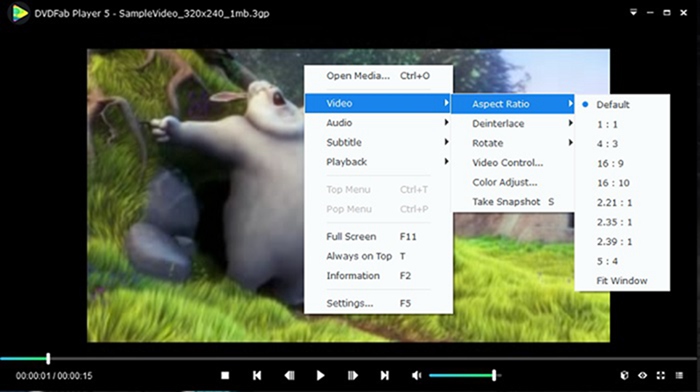Choose the 1 : 1 aspect ratio
This screenshot has width=700, height=392.
click(622, 124)
